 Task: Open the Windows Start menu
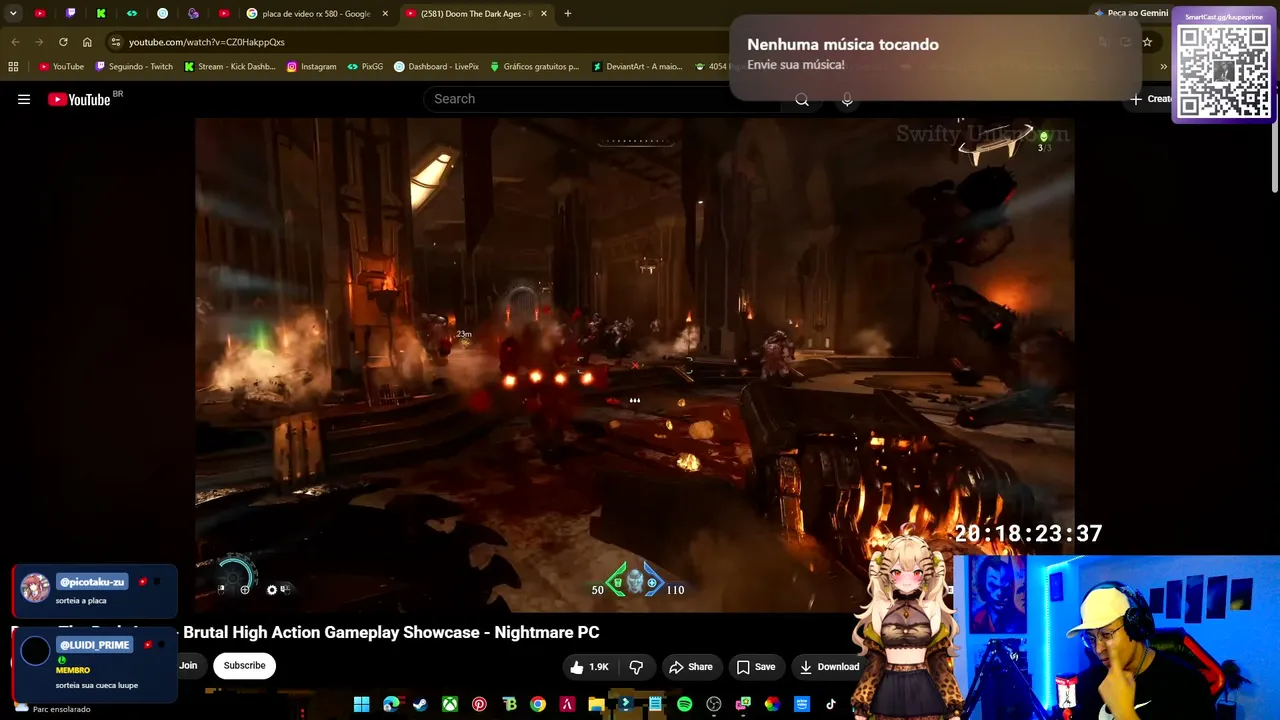pyautogui.click(x=361, y=705)
